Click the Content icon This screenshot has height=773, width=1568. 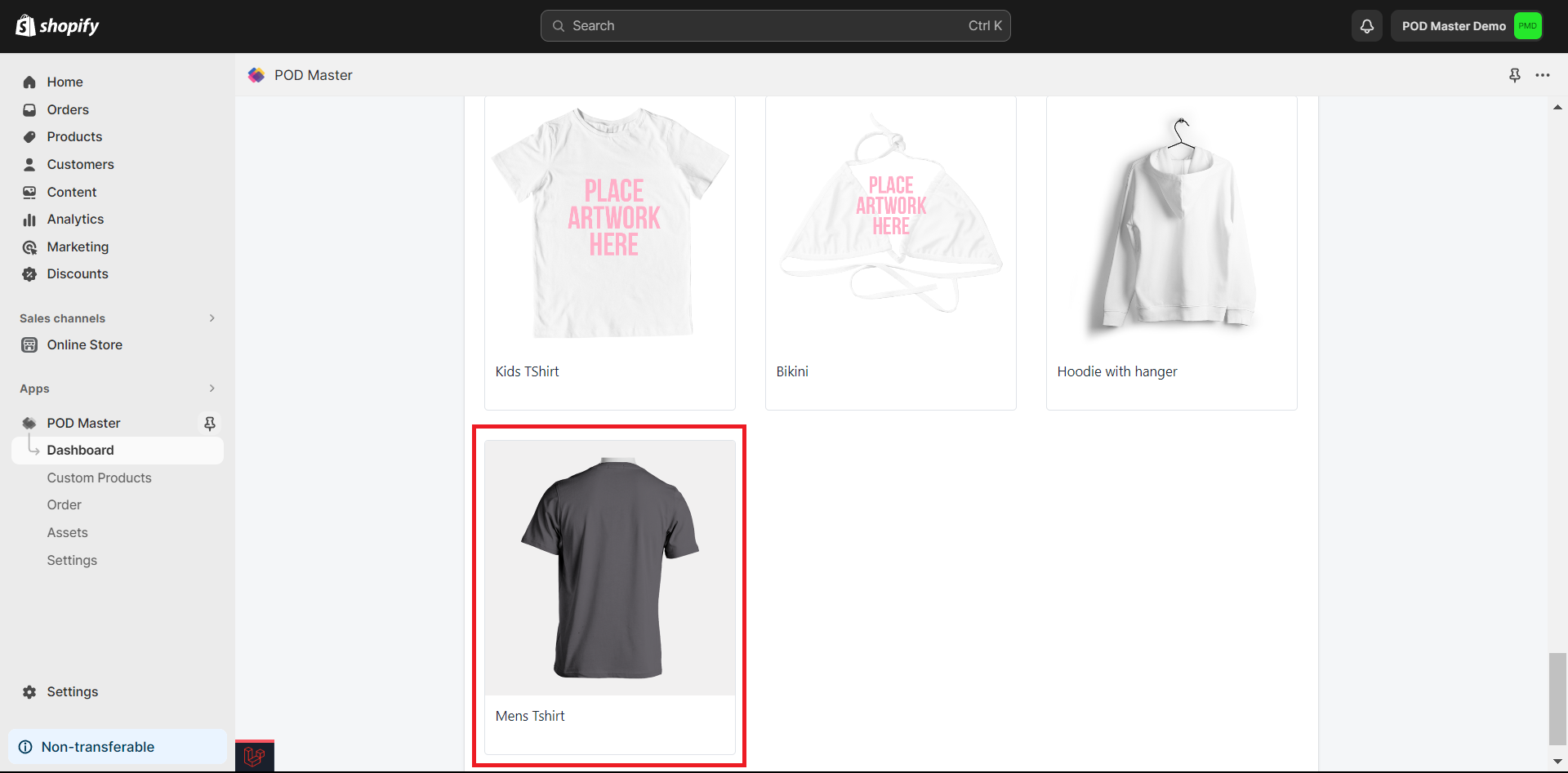point(29,192)
